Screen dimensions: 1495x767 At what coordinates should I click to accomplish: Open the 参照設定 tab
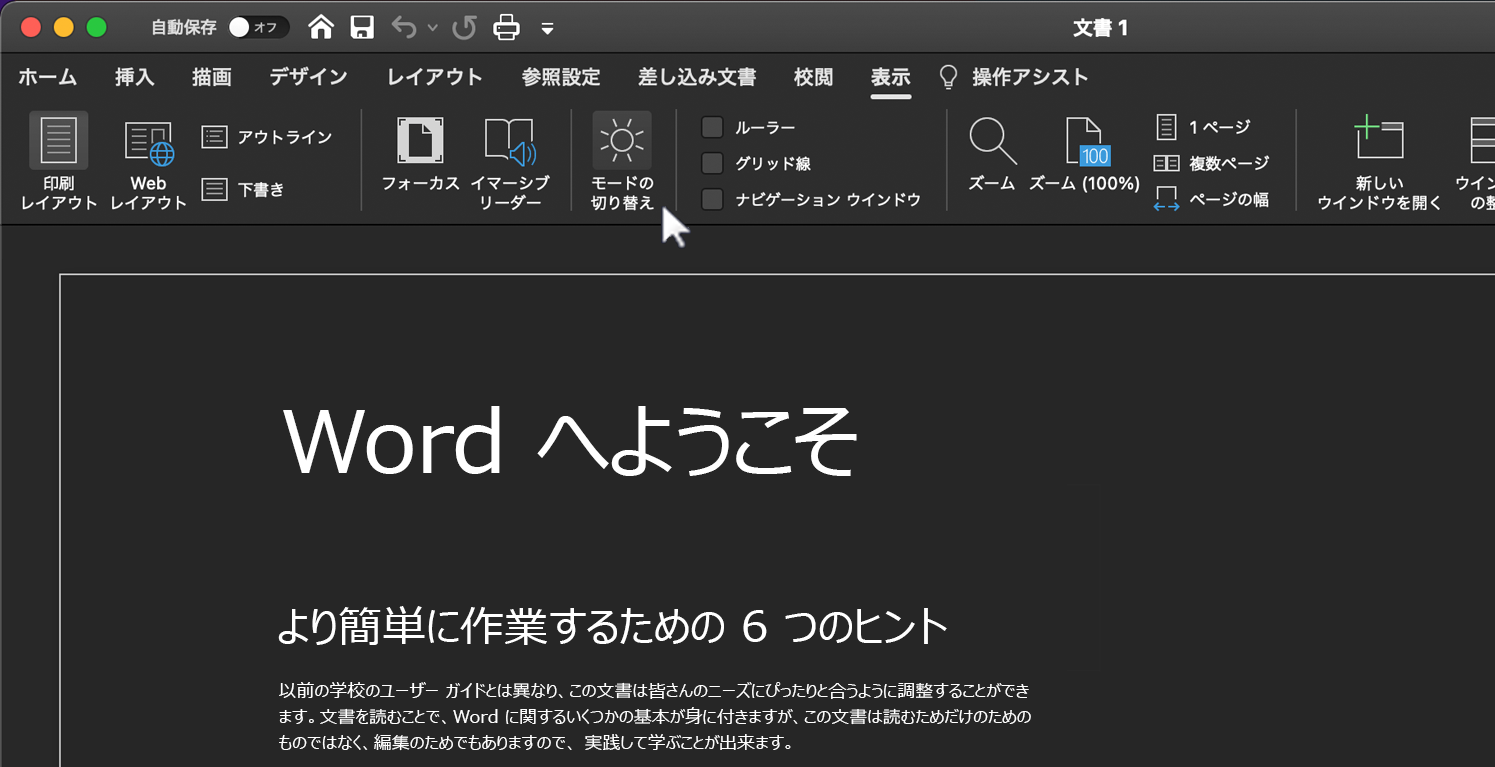click(x=561, y=77)
